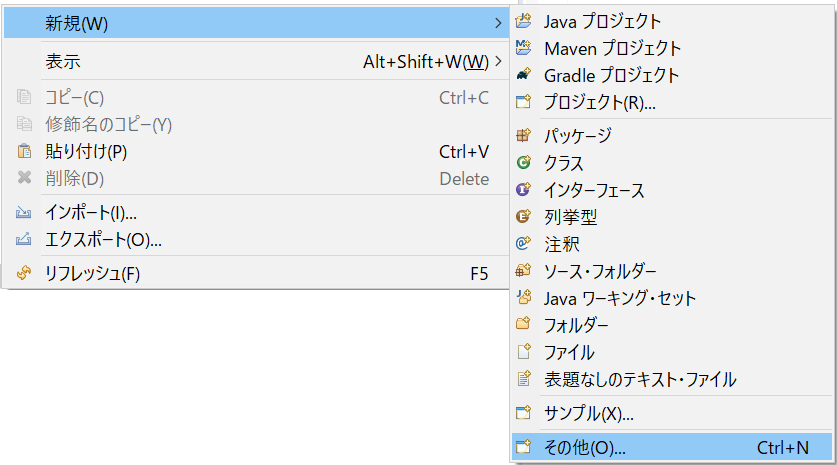Create a new ソース・フォルダー
Screen dimensions: 837x465
tap(672, 271)
